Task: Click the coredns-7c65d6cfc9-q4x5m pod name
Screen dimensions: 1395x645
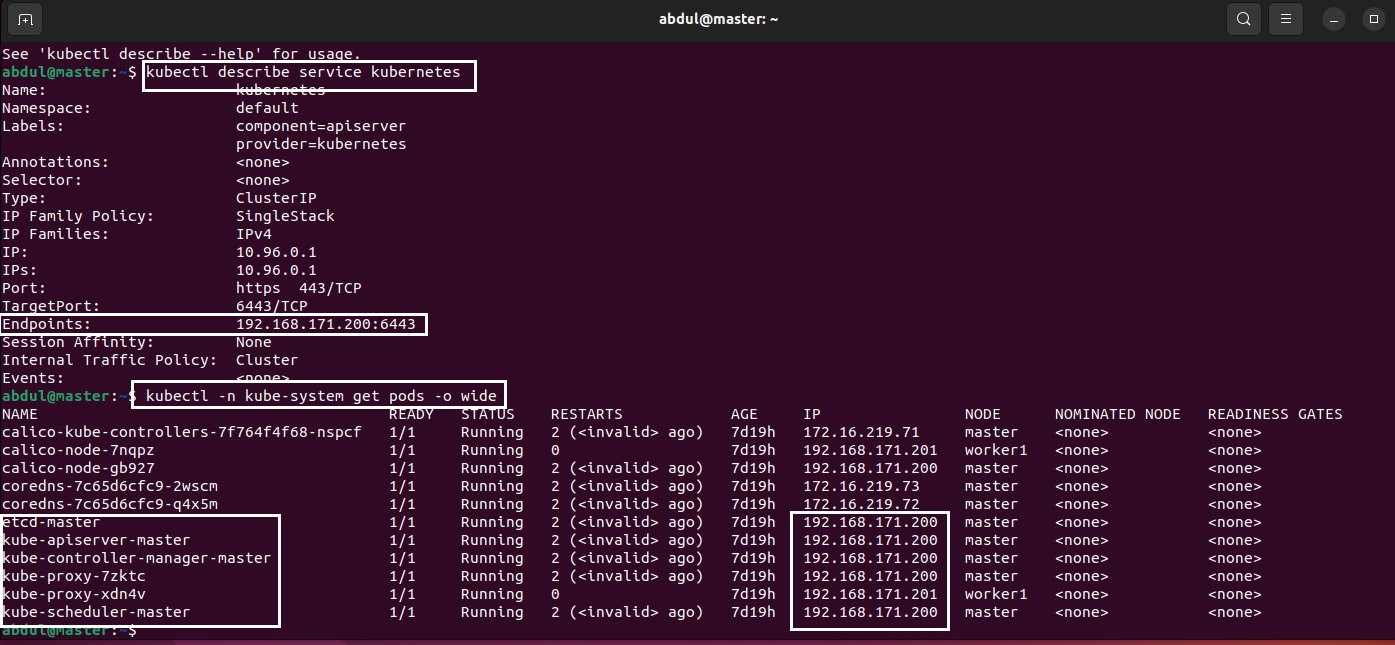Action: (109, 504)
